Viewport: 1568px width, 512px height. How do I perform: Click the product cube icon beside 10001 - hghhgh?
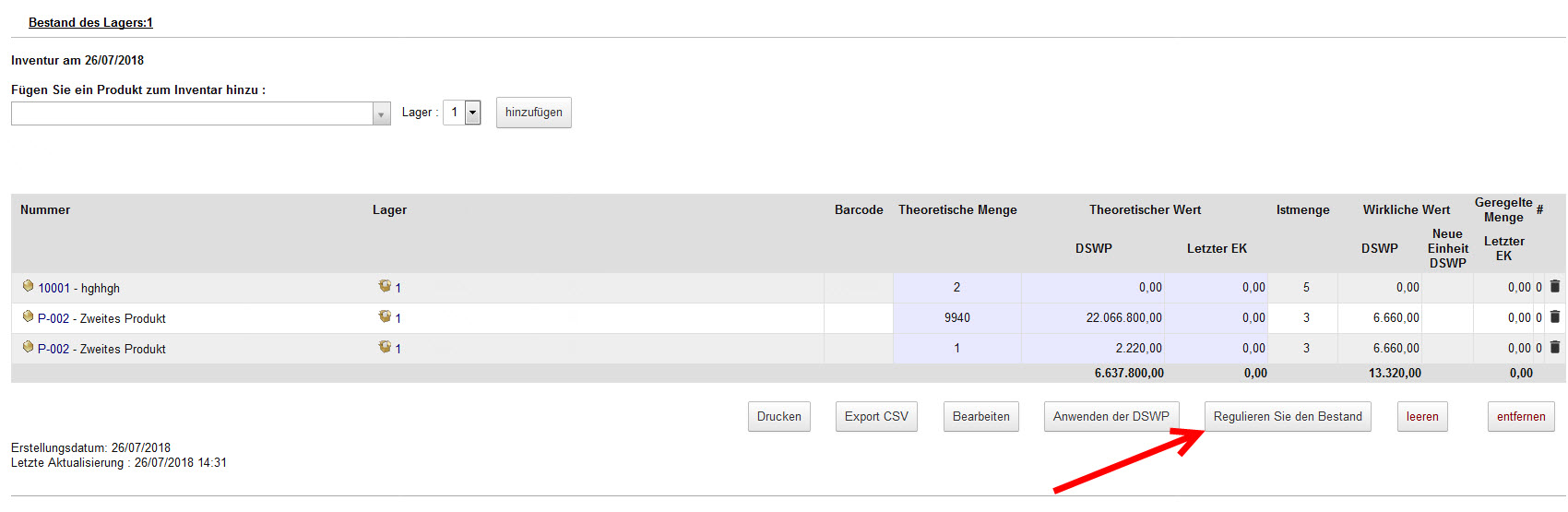pos(28,287)
